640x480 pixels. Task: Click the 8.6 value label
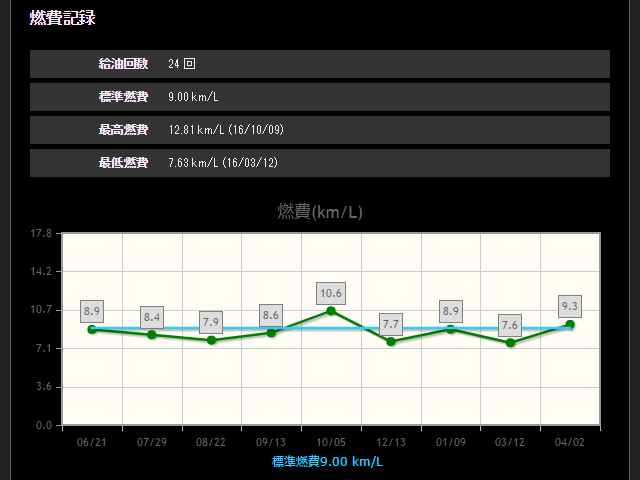[x=271, y=315]
